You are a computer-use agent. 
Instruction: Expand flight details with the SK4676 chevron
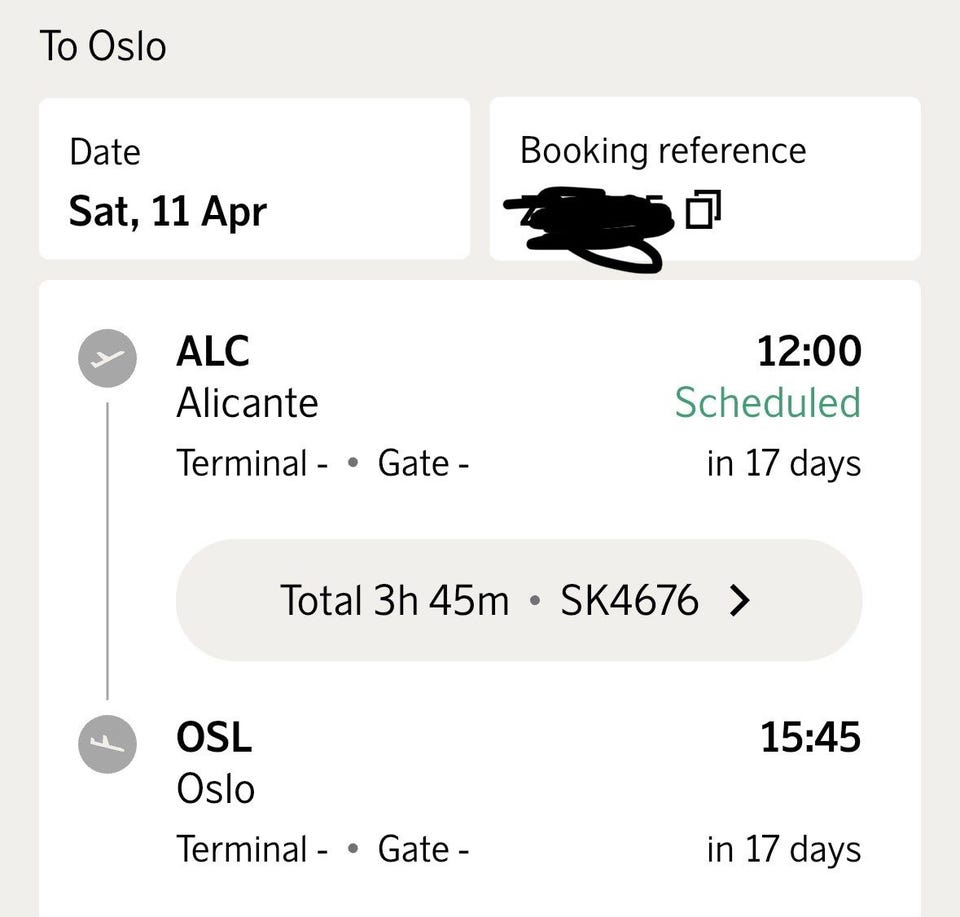click(x=739, y=601)
